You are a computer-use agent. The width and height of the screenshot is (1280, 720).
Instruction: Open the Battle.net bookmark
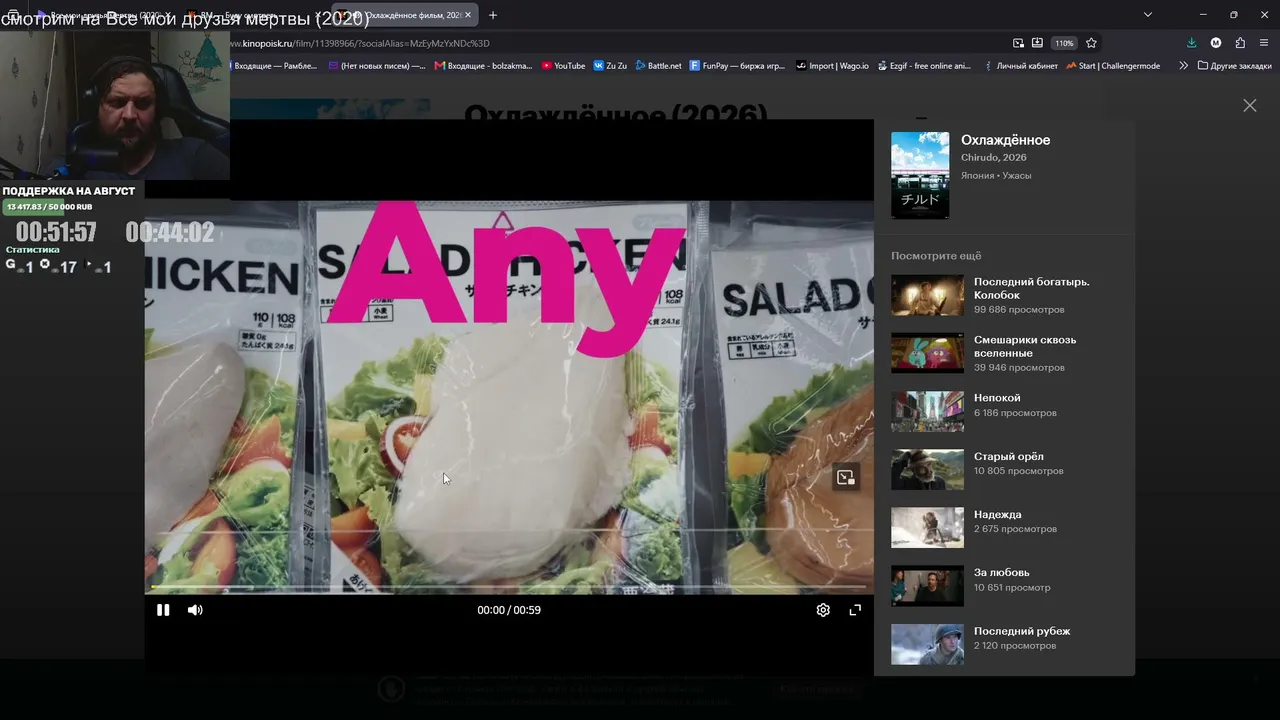click(658, 66)
